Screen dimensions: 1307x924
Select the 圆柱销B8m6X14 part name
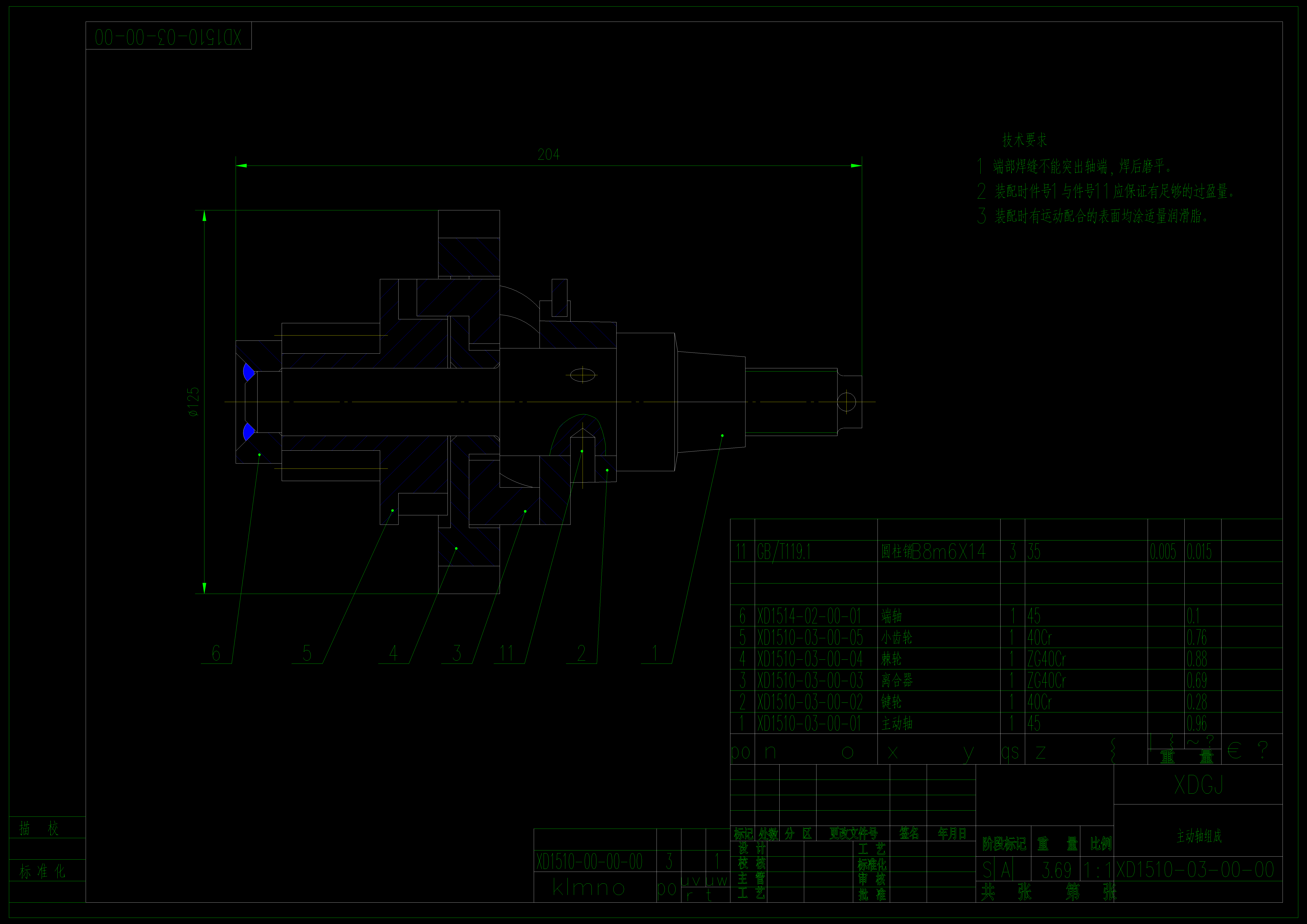[934, 551]
